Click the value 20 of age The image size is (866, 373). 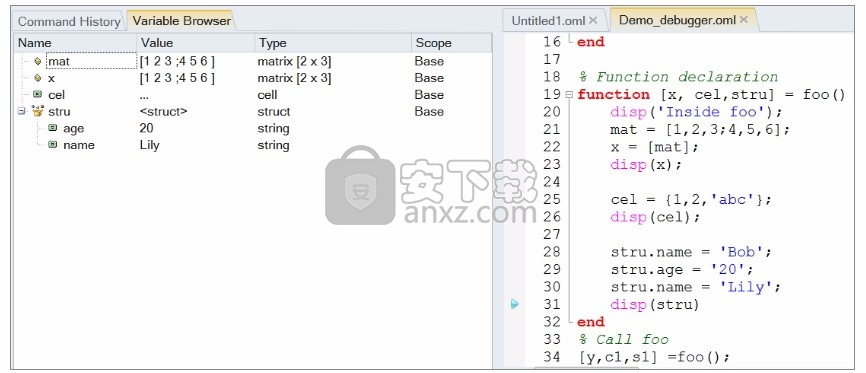tap(147, 128)
